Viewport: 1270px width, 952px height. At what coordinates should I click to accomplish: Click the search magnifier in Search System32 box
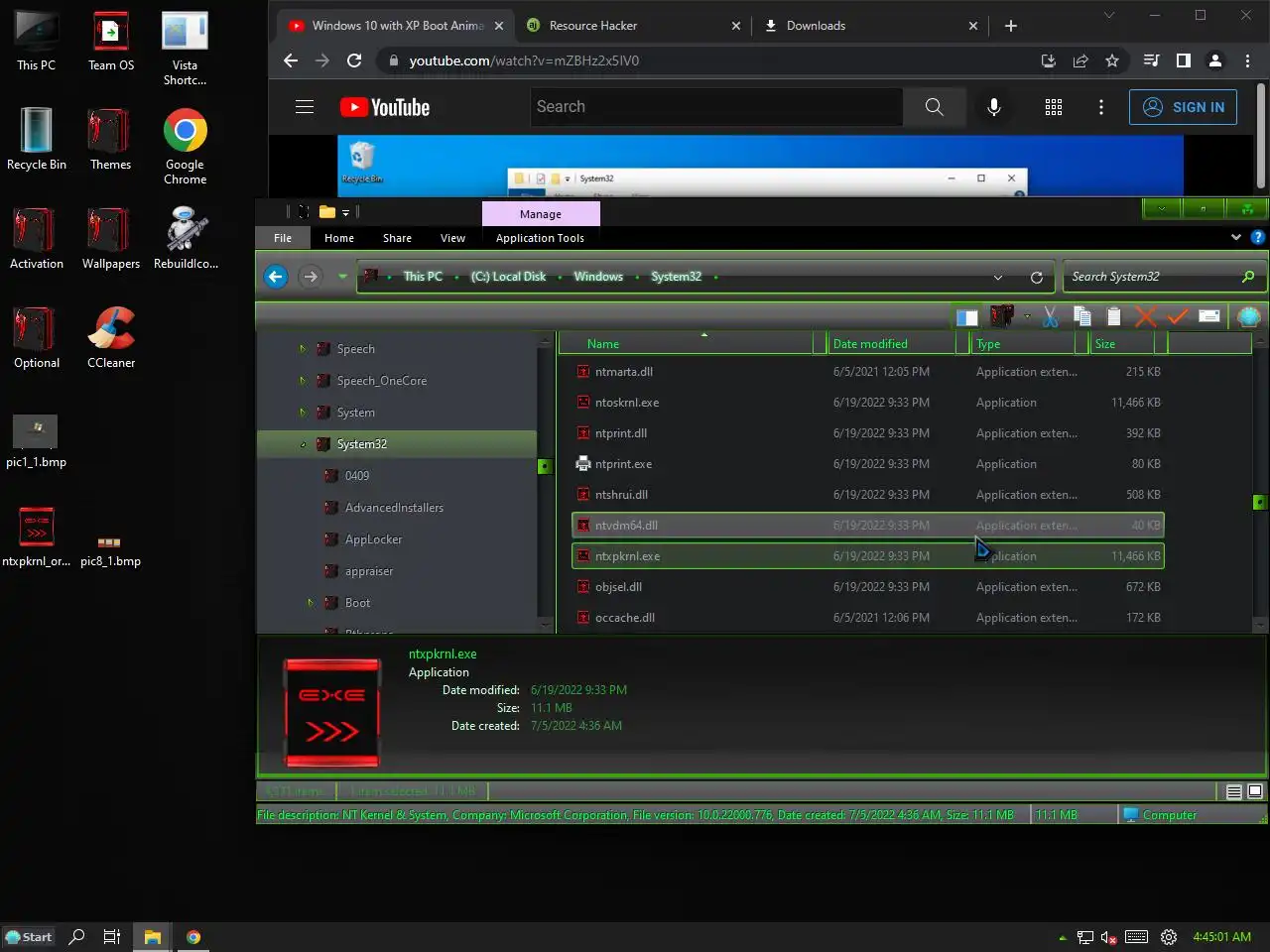pos(1248,277)
